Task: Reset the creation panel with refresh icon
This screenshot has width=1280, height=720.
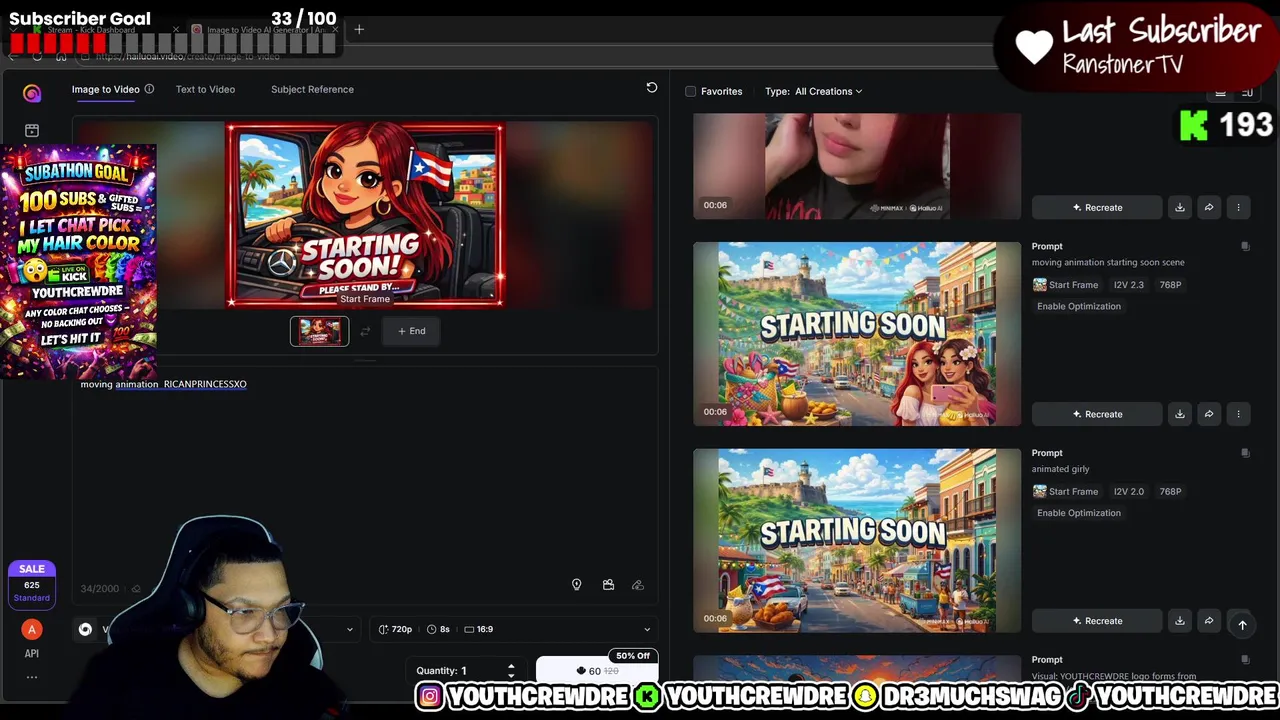Action: coord(651,88)
